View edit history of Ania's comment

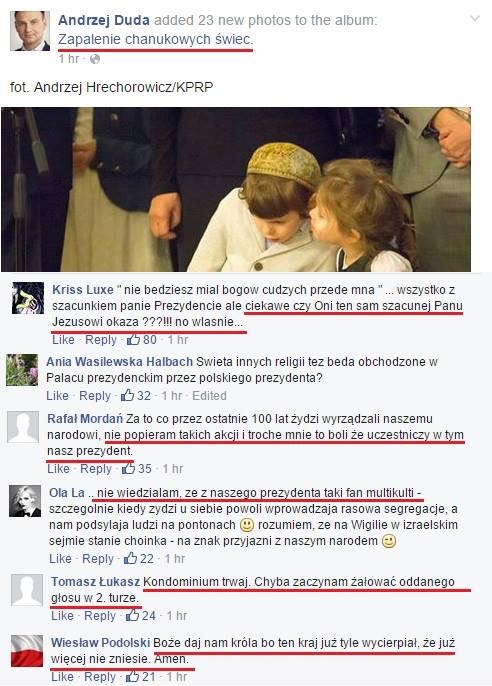tap(209, 396)
